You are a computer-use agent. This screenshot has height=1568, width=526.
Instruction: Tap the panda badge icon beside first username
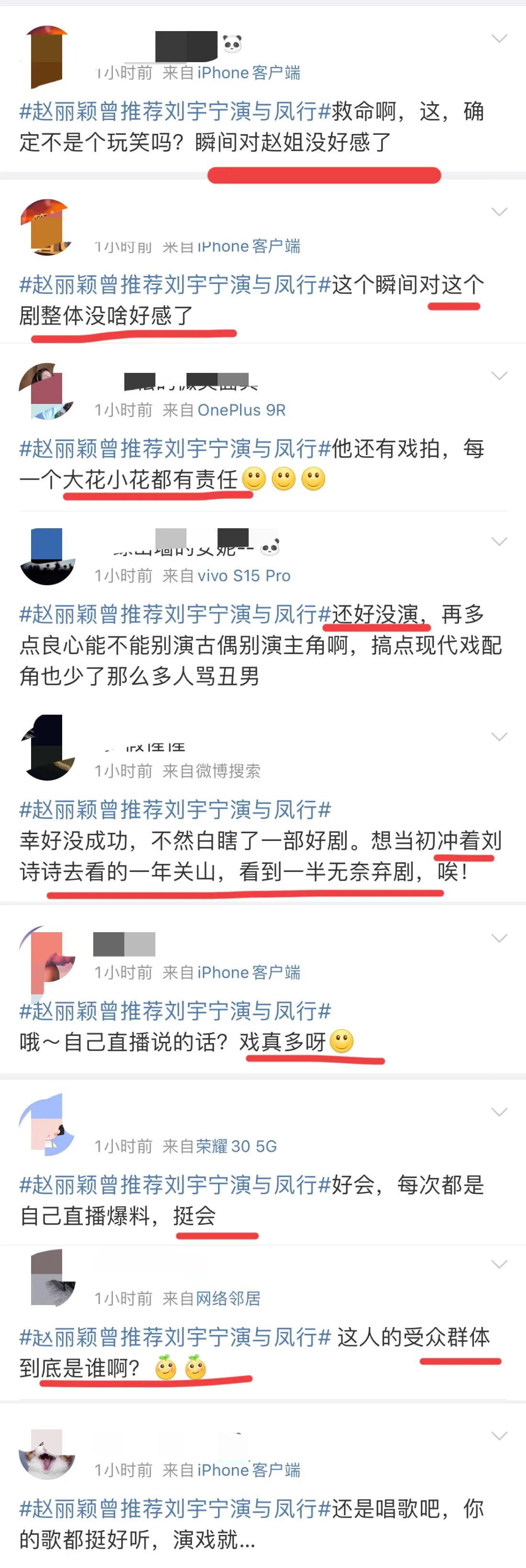click(x=232, y=43)
